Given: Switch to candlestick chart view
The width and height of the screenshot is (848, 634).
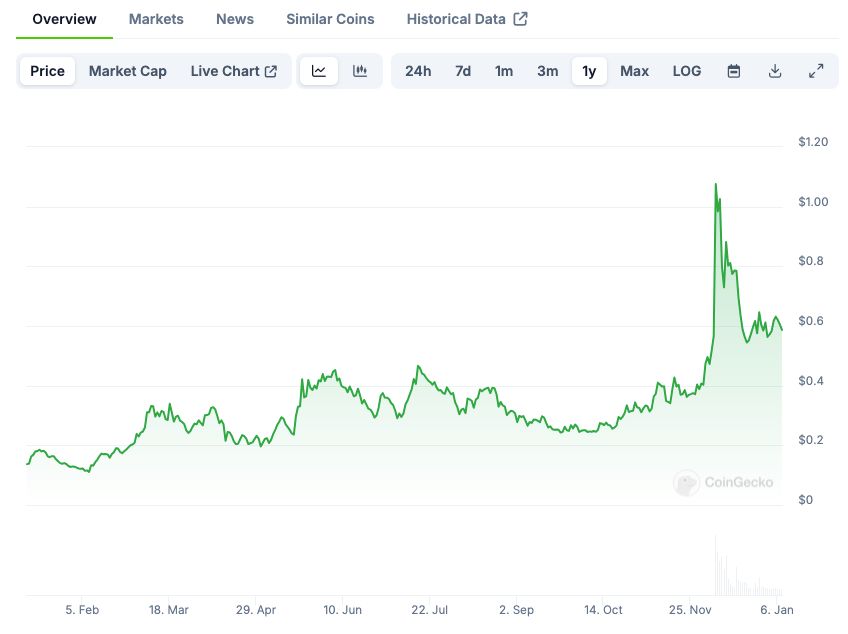Looking at the screenshot, I should click(x=360, y=71).
